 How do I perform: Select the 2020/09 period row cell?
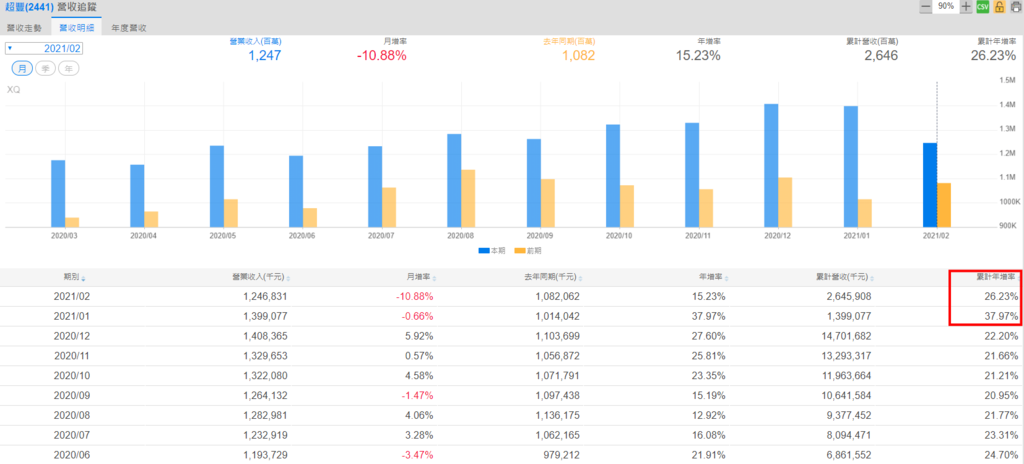[72, 395]
